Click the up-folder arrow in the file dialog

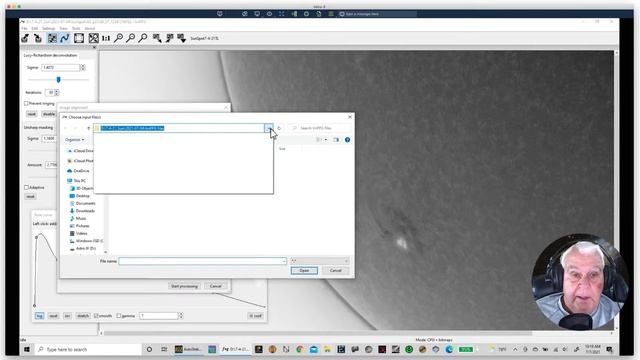[x=89, y=128]
